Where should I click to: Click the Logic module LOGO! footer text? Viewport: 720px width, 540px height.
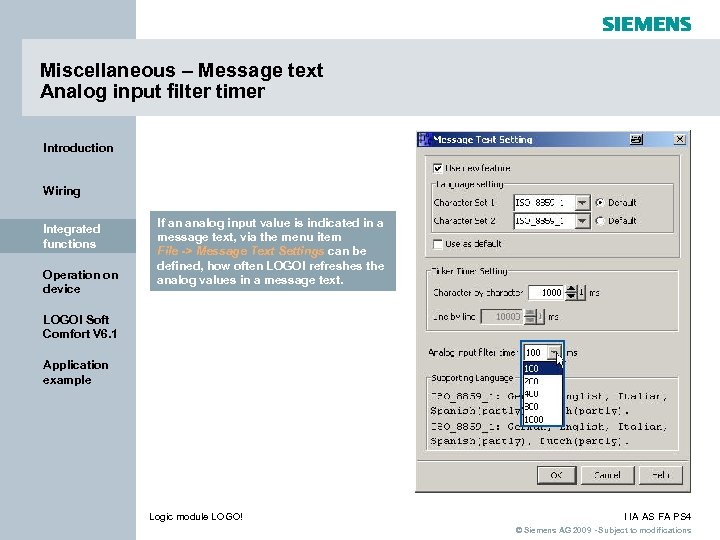coord(196,517)
